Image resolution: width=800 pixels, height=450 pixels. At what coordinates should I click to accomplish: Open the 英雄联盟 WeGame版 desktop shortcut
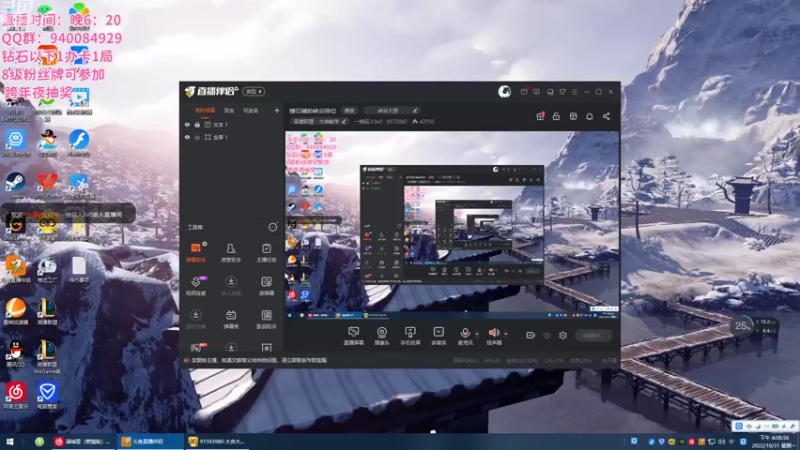[x=47, y=357]
